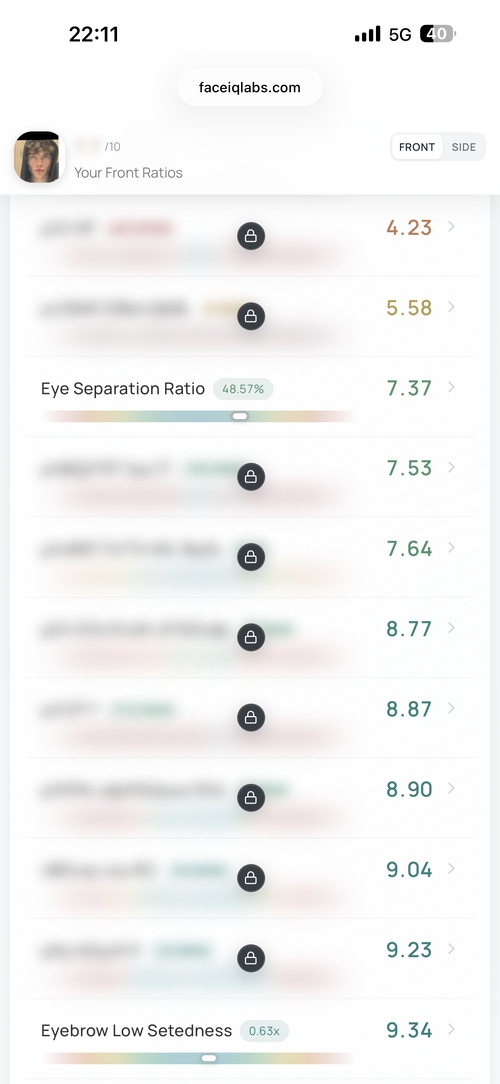Tap the lock icon on the 7.53 row

click(251, 477)
